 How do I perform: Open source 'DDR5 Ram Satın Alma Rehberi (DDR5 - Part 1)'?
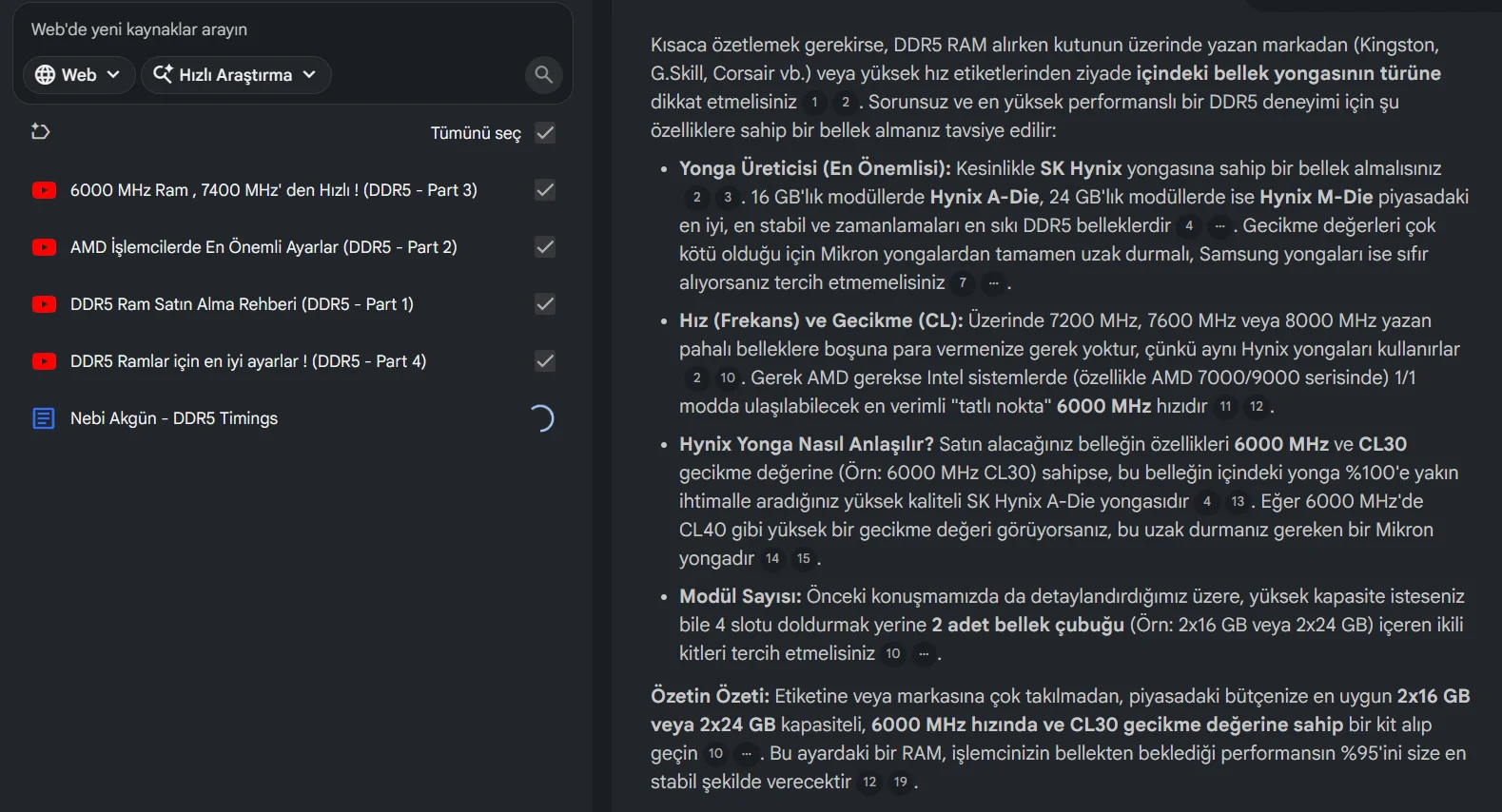(x=242, y=304)
